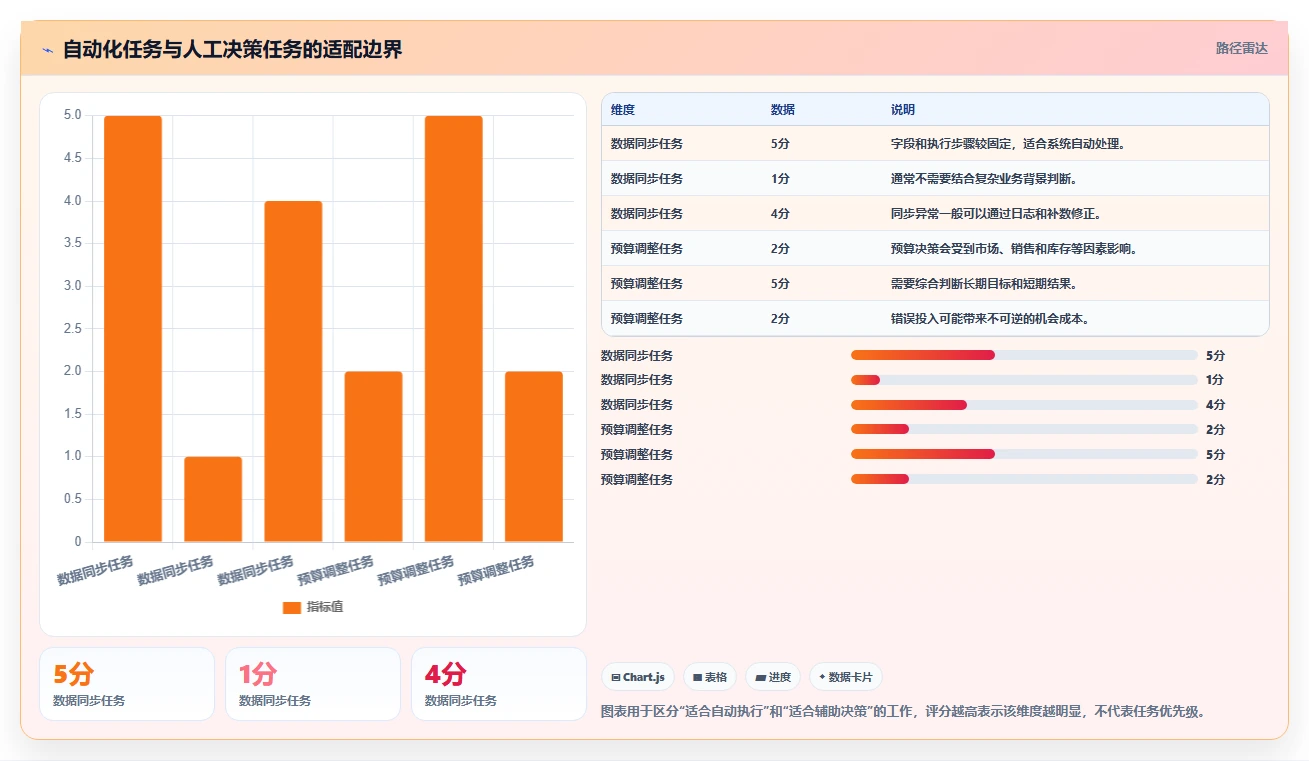The height and width of the screenshot is (761, 1309).
Task: Click the 3.5 y-axis label
Action: tap(72, 243)
